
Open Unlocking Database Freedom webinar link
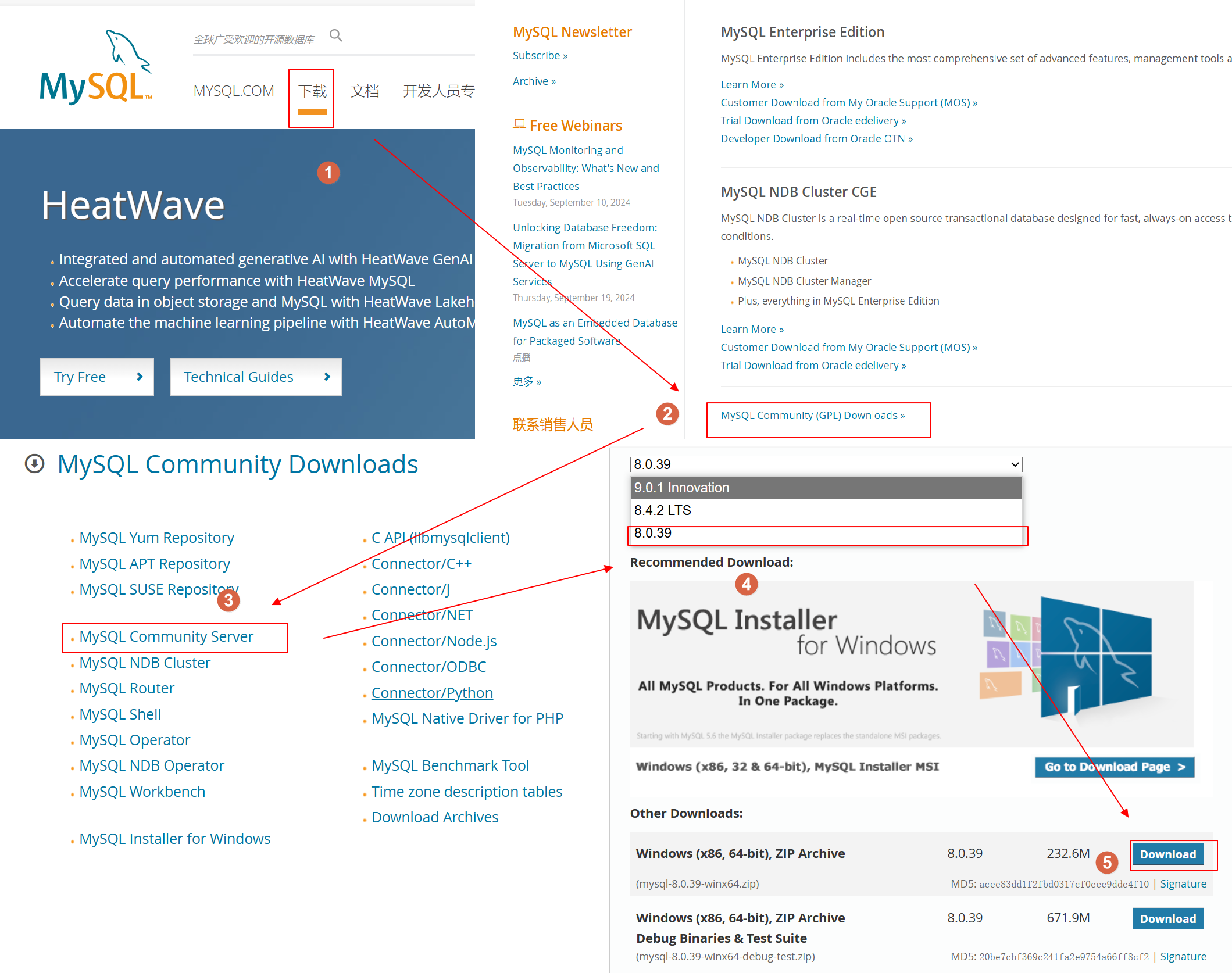pos(585,254)
